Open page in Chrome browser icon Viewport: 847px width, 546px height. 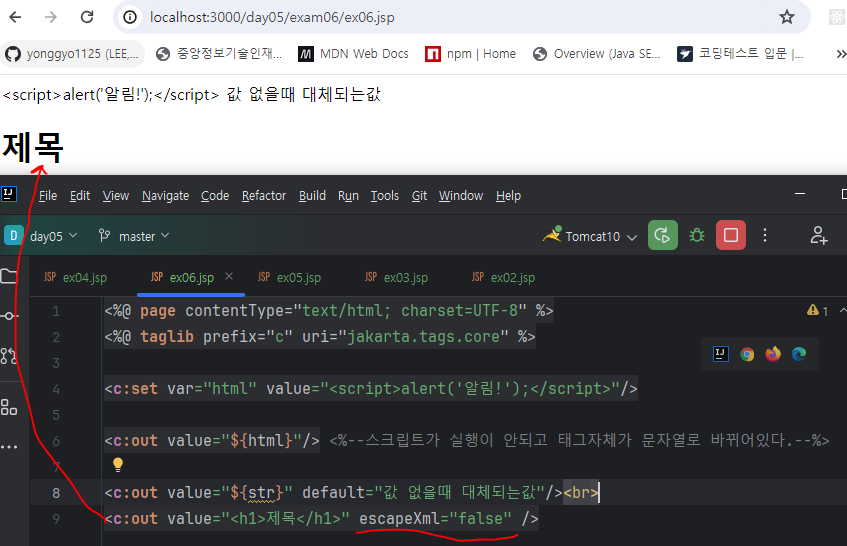tap(747, 354)
